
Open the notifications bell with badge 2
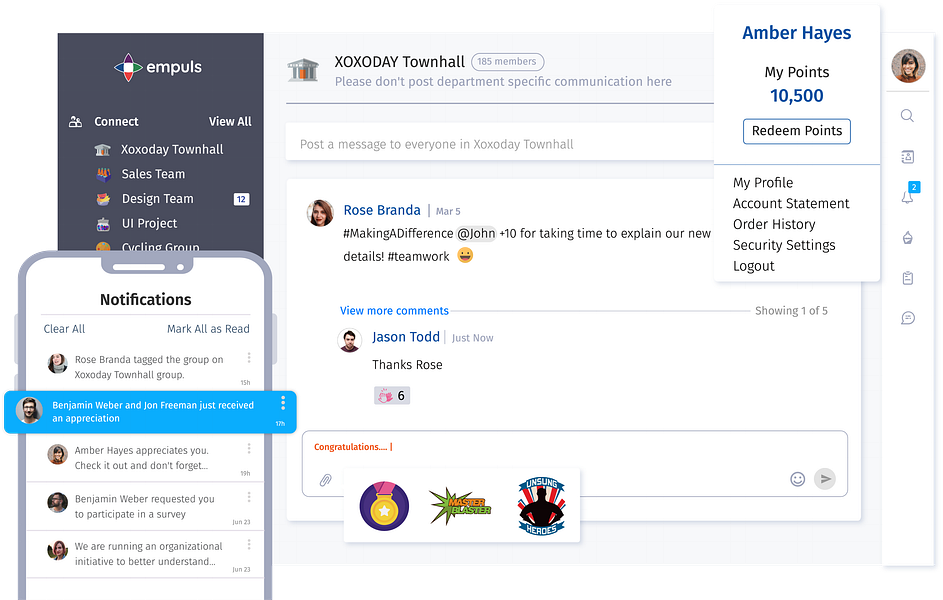(x=908, y=195)
